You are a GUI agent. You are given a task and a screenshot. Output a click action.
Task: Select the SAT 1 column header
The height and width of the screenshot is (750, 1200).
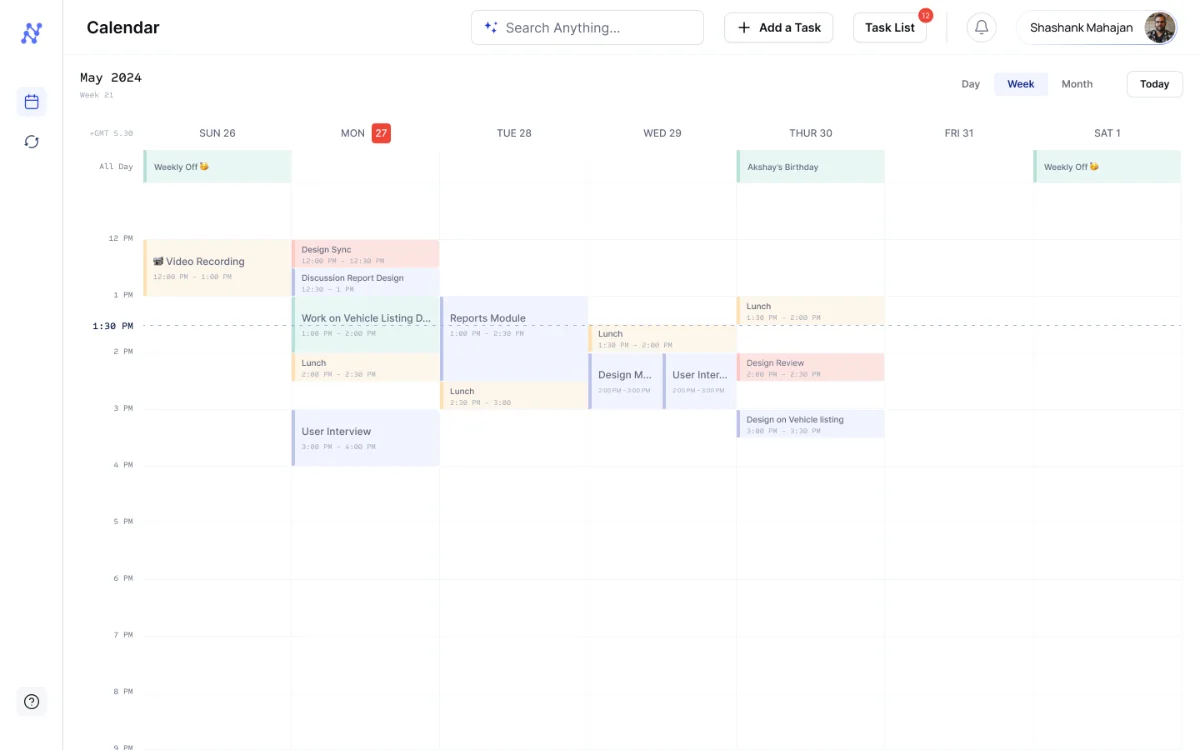[1107, 133]
